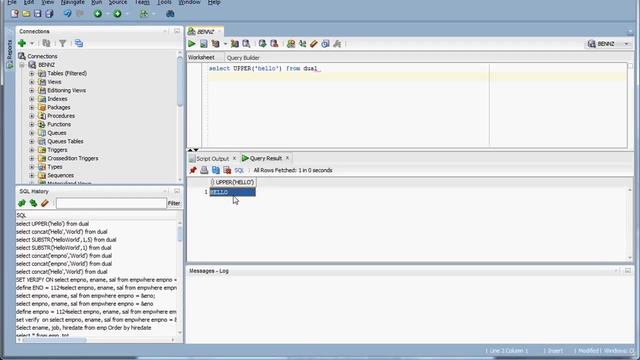Close the Script Output tab
Screen dimensions: 640x360
point(234,158)
